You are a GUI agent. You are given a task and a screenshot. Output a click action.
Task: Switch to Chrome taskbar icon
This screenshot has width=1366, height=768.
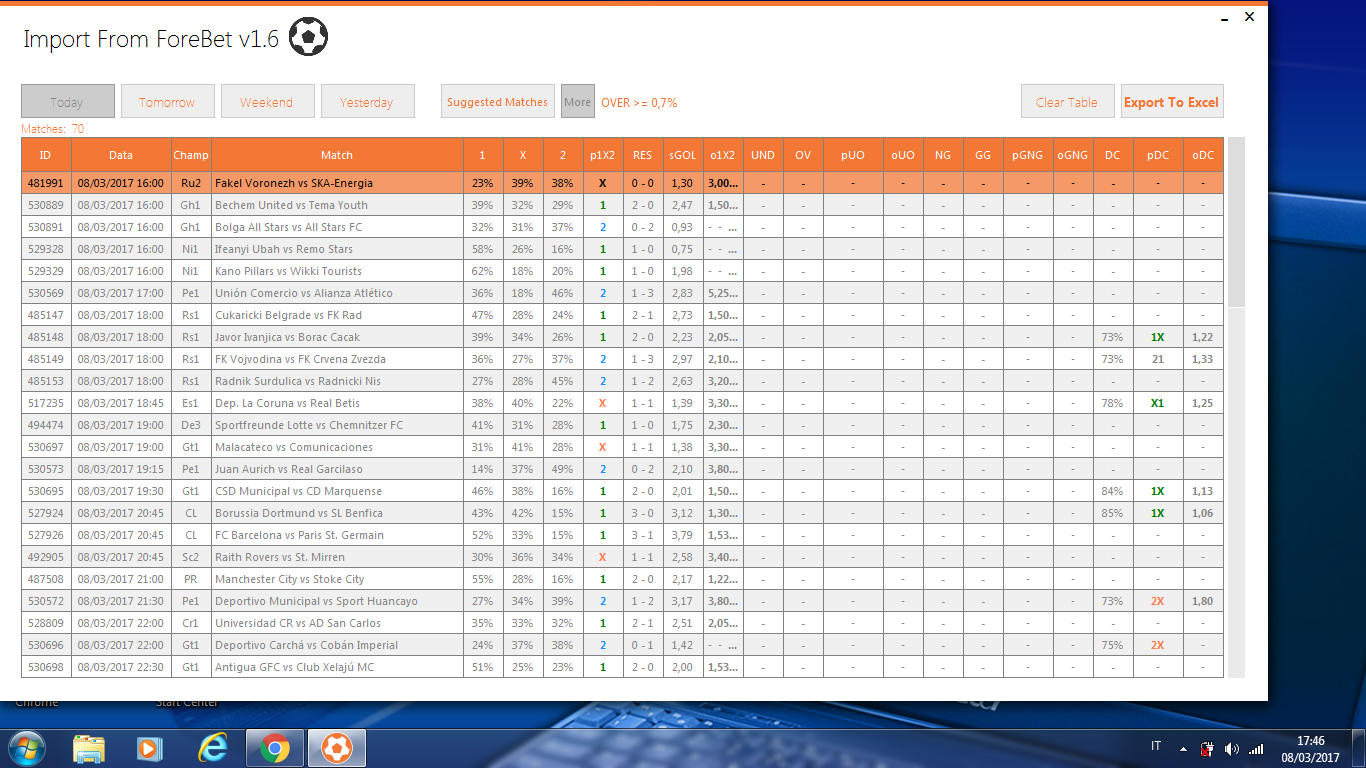(275, 748)
